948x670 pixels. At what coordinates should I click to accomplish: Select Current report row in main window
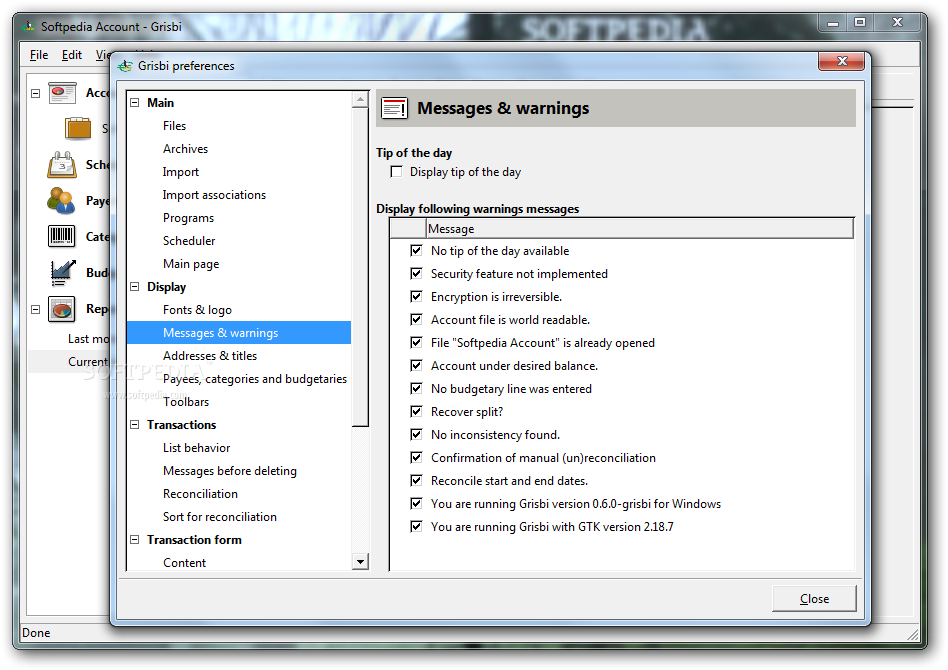click(70, 362)
